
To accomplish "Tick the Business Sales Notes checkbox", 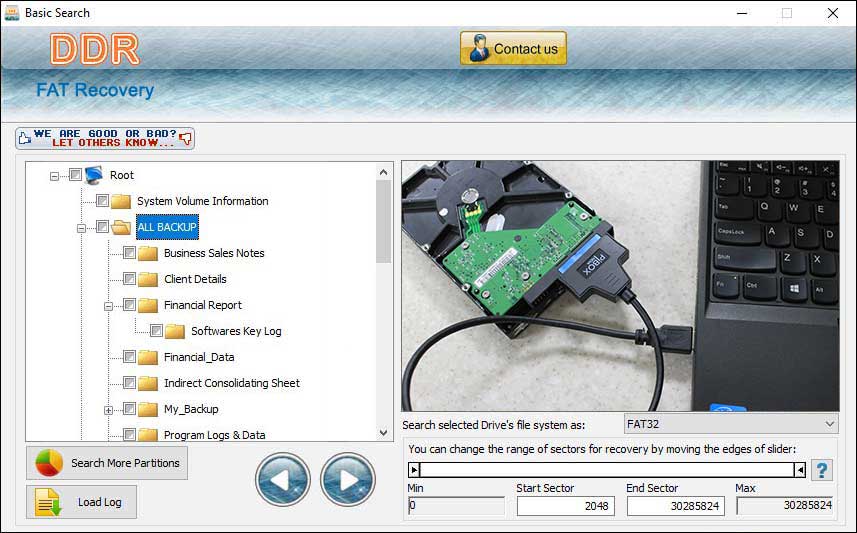I will [129, 253].
